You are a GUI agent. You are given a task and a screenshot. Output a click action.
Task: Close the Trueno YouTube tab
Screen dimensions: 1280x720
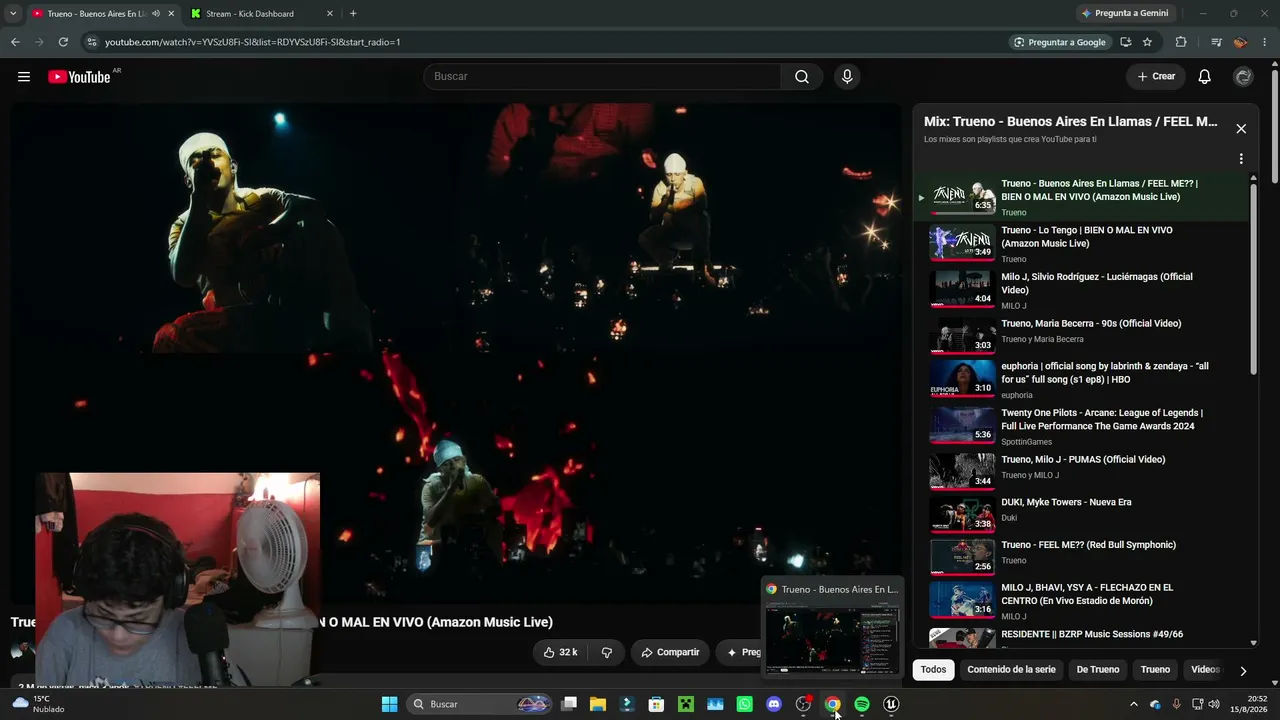(171, 14)
